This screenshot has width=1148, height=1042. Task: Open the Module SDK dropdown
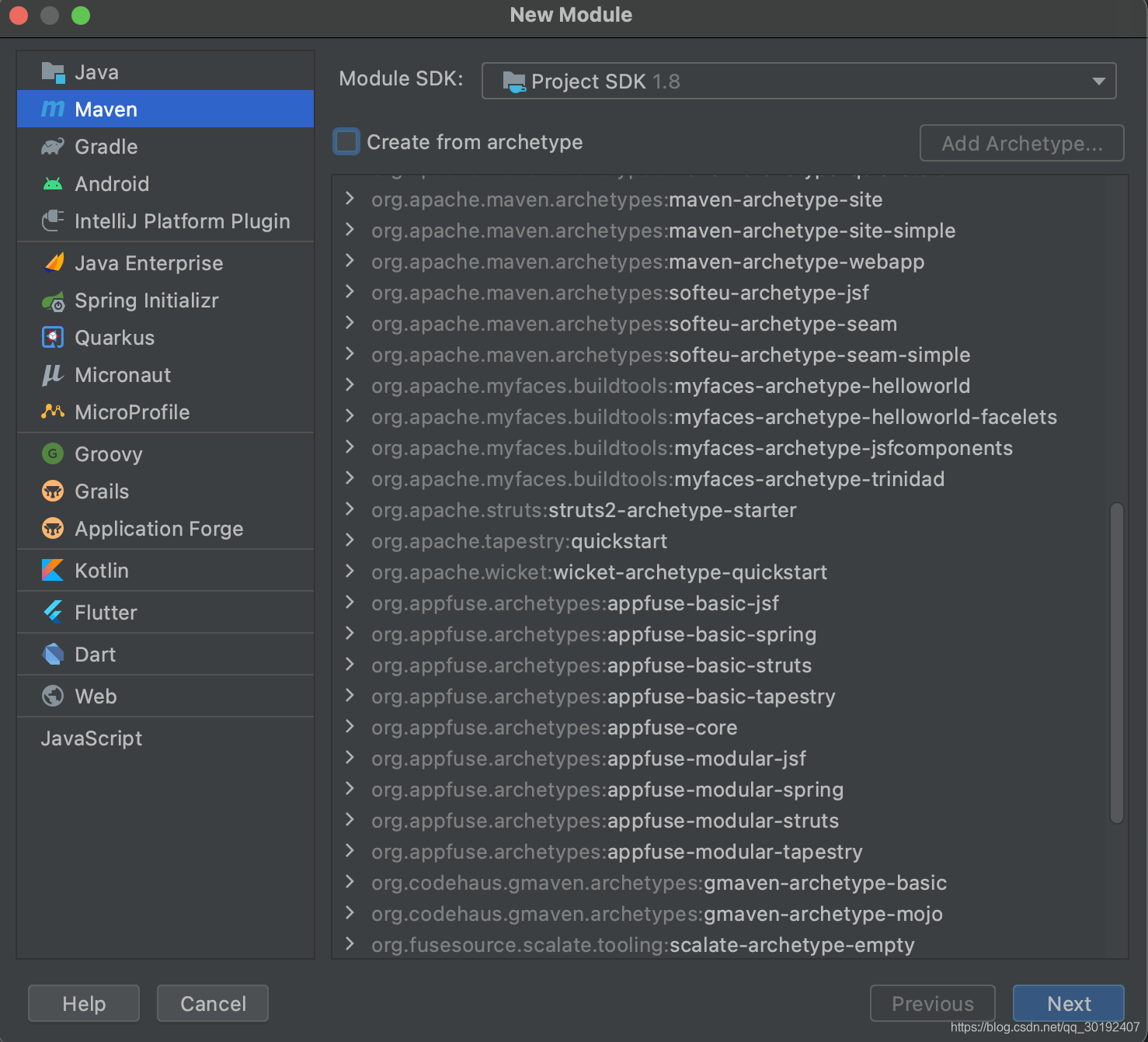click(x=799, y=82)
